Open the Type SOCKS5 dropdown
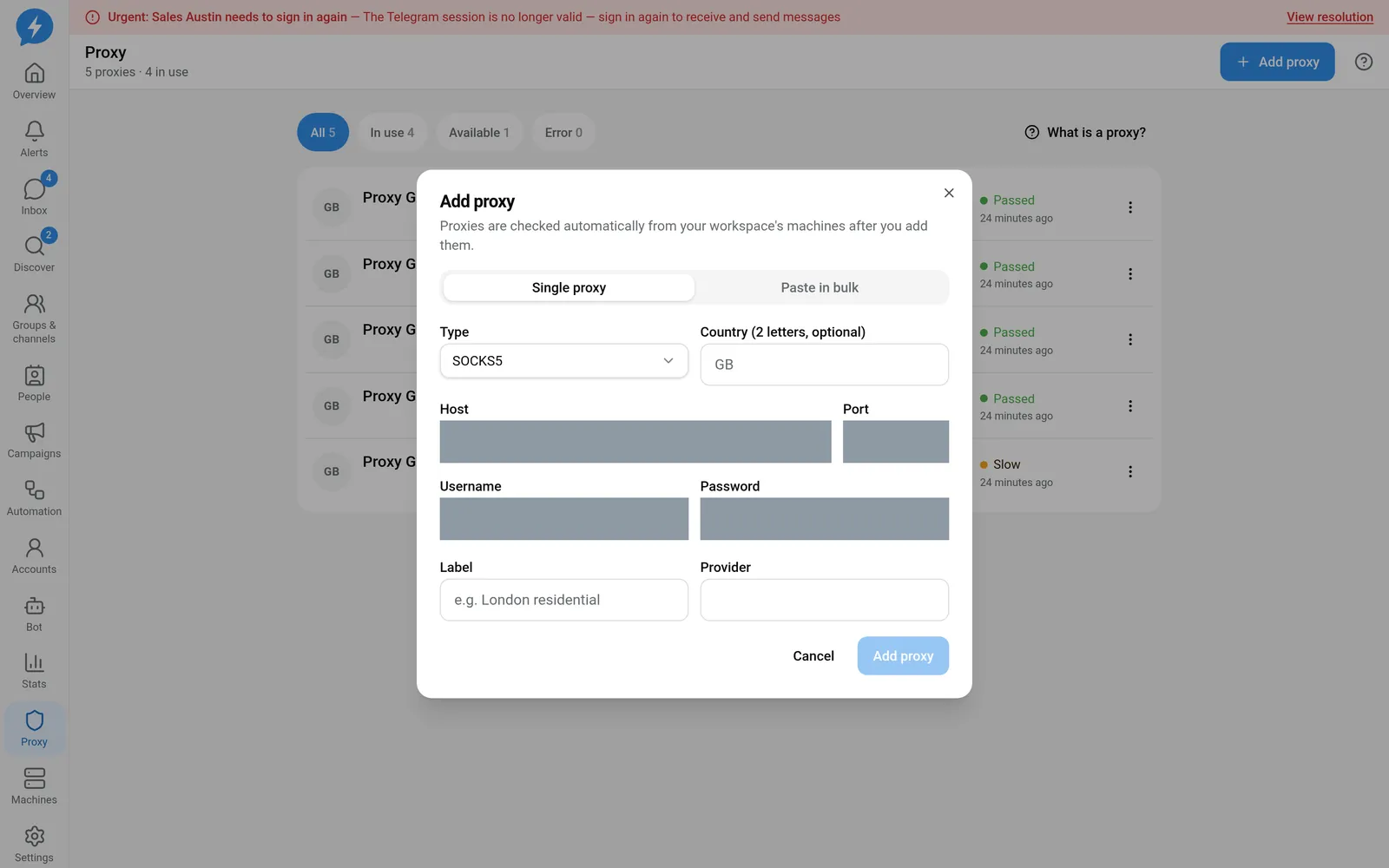Screen dimensions: 1389x868 [564, 361]
